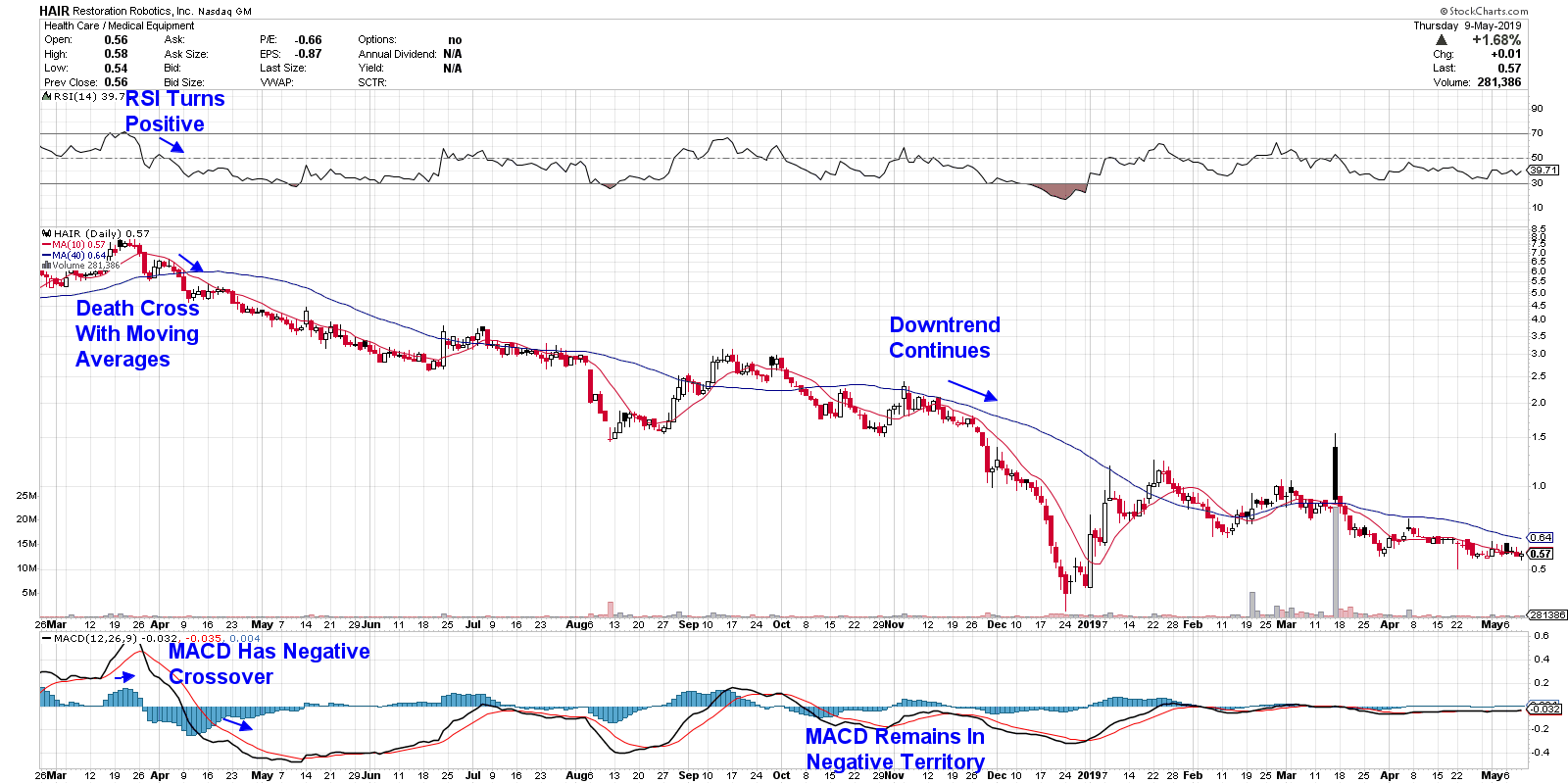Click the Jul label on the price panel's date axis
The height and width of the screenshot is (784, 1568).
tap(473, 624)
